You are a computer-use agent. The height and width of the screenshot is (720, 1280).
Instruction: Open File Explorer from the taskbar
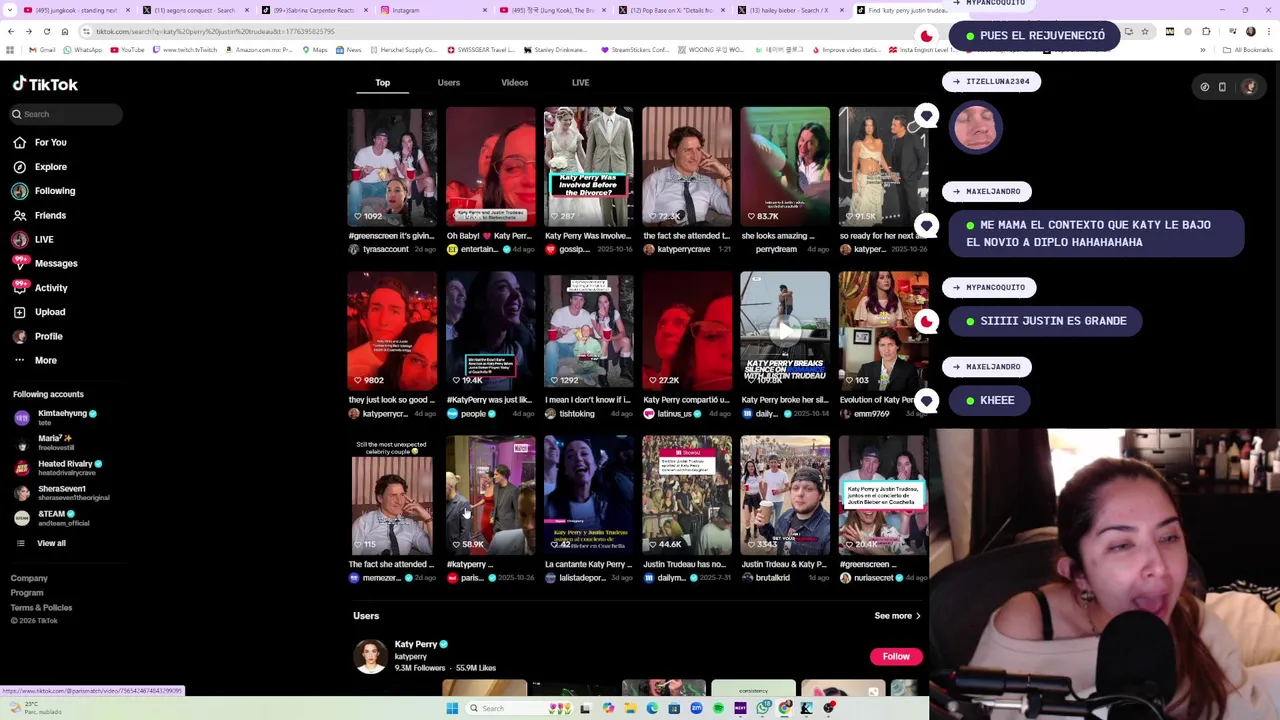click(x=630, y=708)
